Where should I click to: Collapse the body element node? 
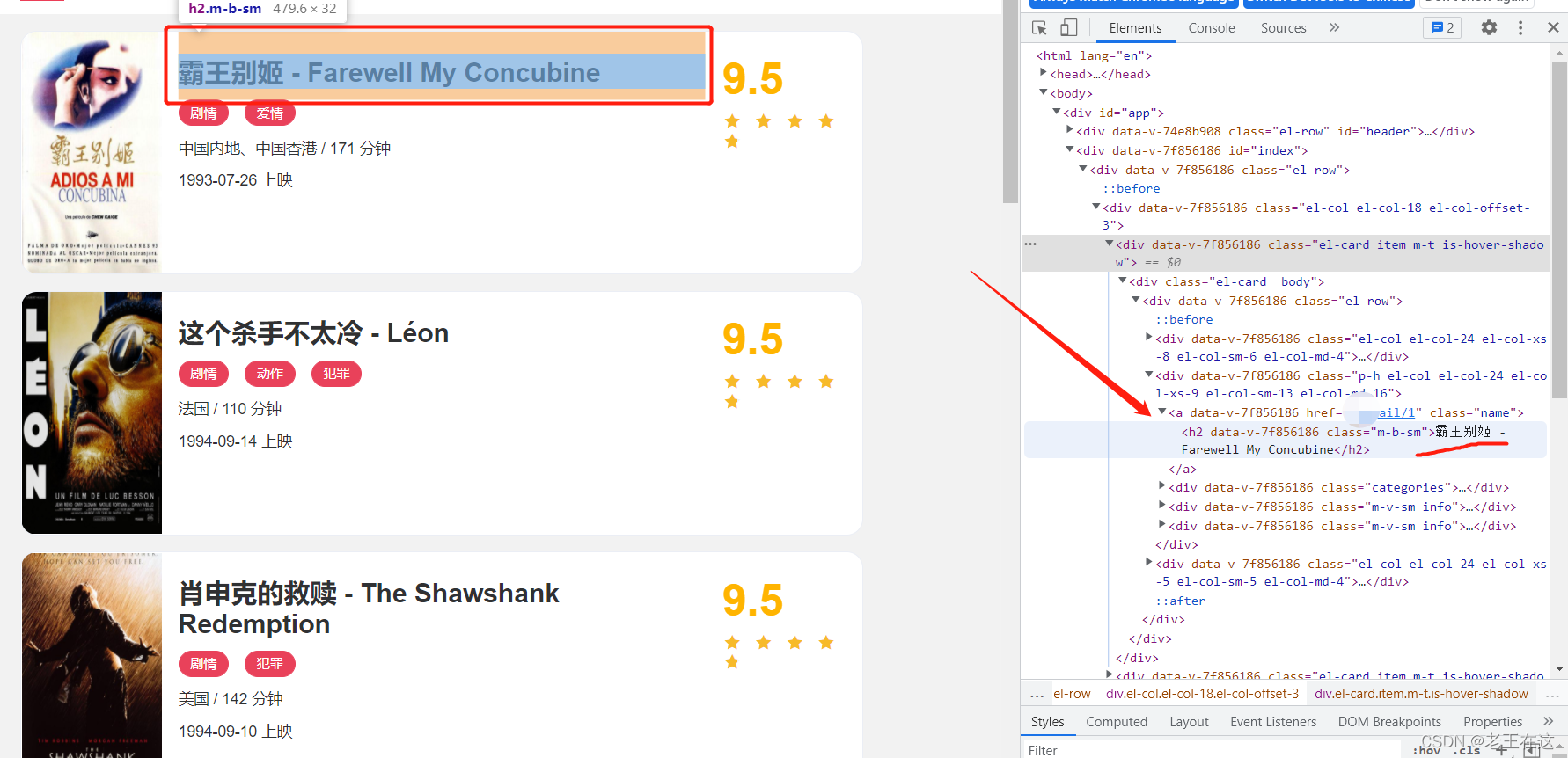point(1044,92)
